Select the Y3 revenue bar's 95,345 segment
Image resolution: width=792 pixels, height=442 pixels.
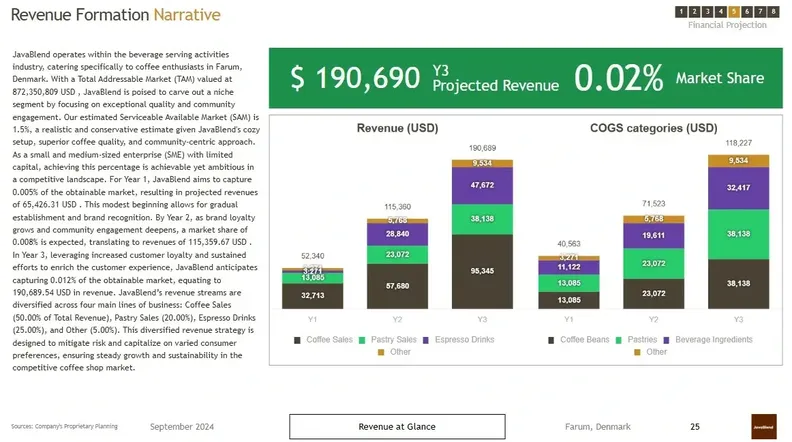coord(482,271)
